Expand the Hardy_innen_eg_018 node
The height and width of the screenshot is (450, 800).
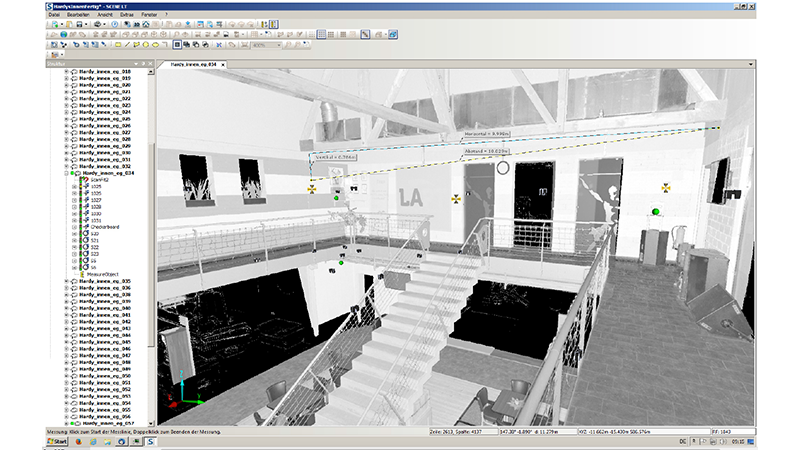click(66, 71)
